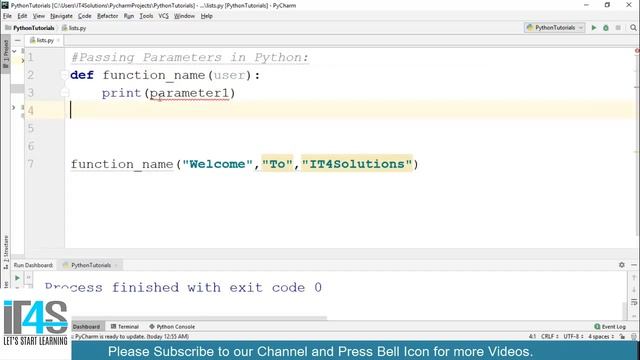
Task: Click the red error indicator at editor top-right
Action: [x=637, y=51]
